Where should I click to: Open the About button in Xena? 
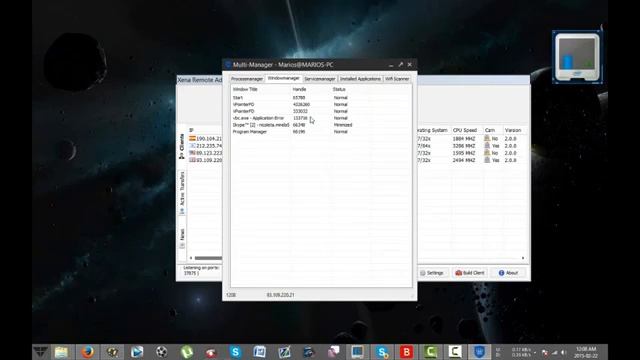tap(508, 273)
